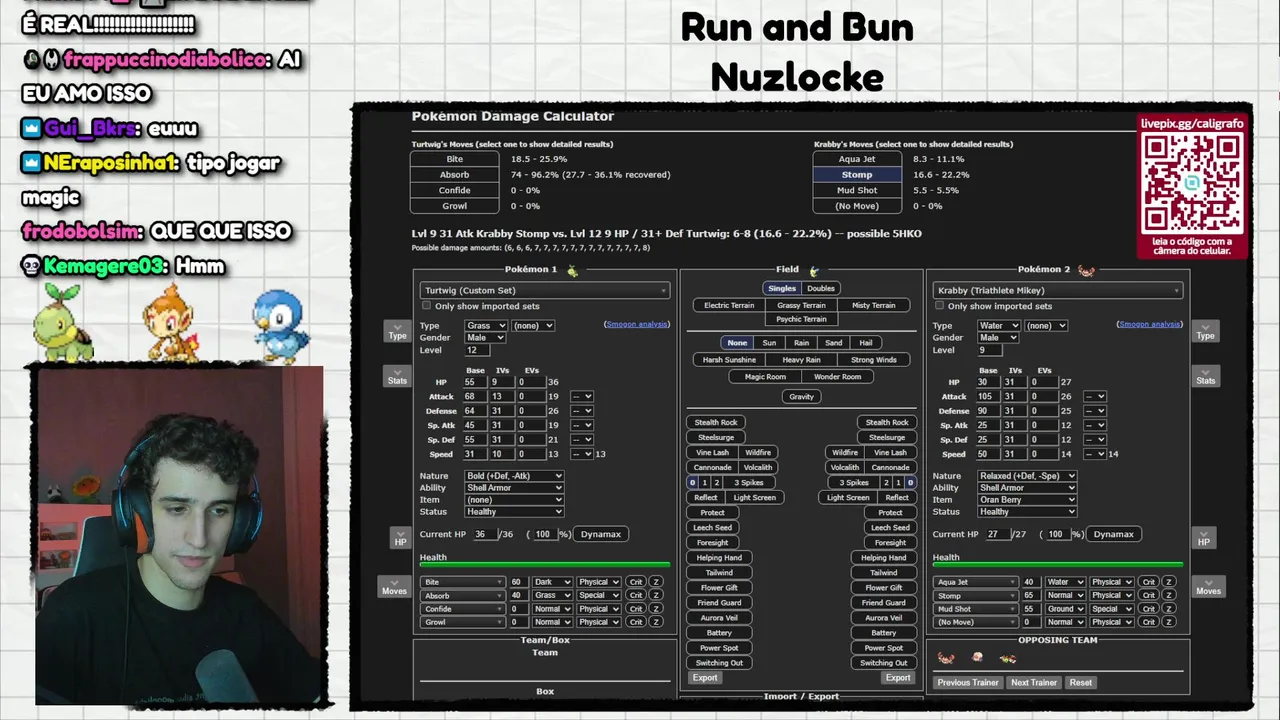The height and width of the screenshot is (720, 1280).
Task: Enable Gravity on the field
Action: point(801,396)
